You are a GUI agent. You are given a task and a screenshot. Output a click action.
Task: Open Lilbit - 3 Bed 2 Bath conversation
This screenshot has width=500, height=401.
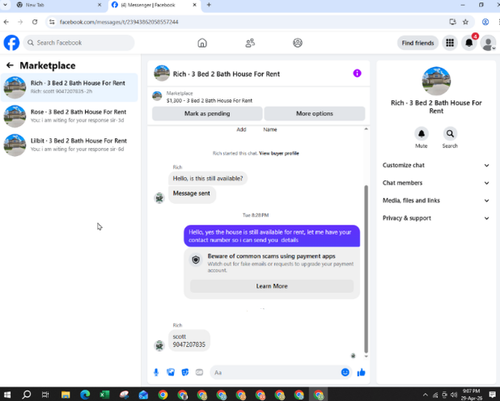69,145
